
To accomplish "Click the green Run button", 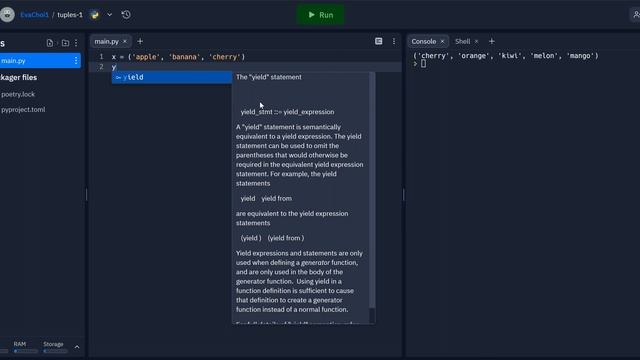I will point(320,15).
